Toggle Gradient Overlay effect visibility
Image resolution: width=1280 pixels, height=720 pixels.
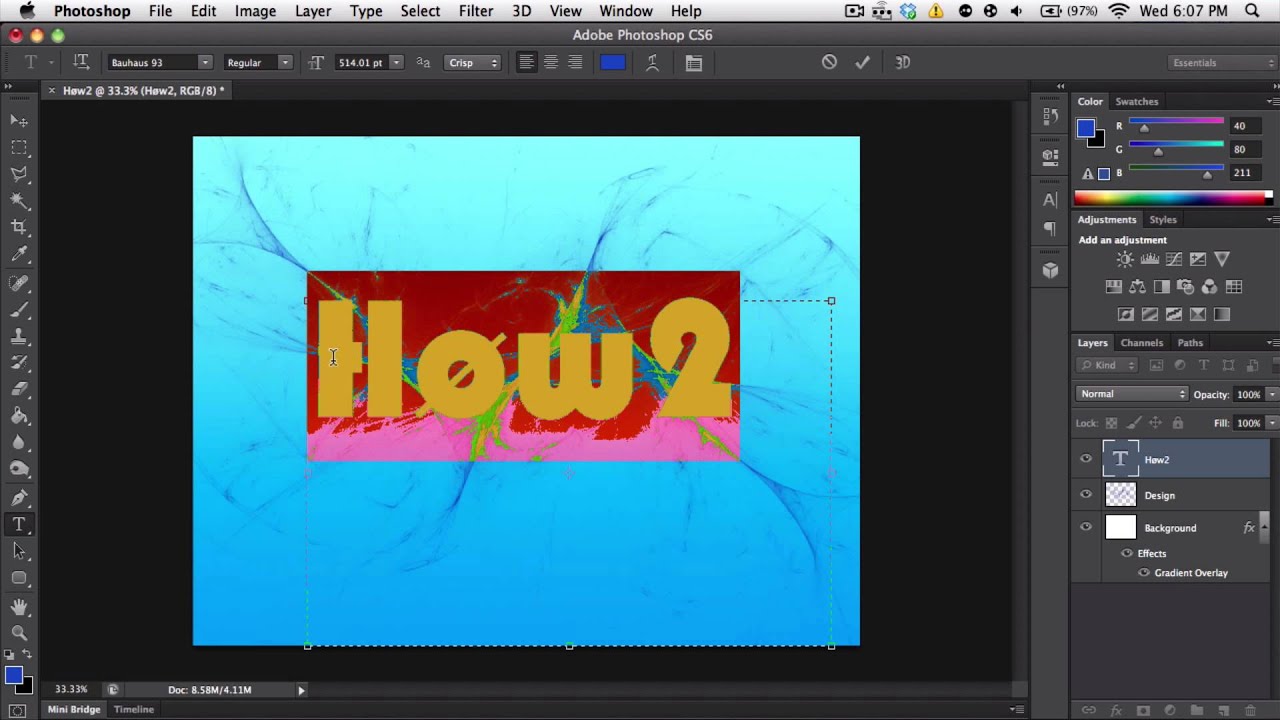tap(1144, 573)
